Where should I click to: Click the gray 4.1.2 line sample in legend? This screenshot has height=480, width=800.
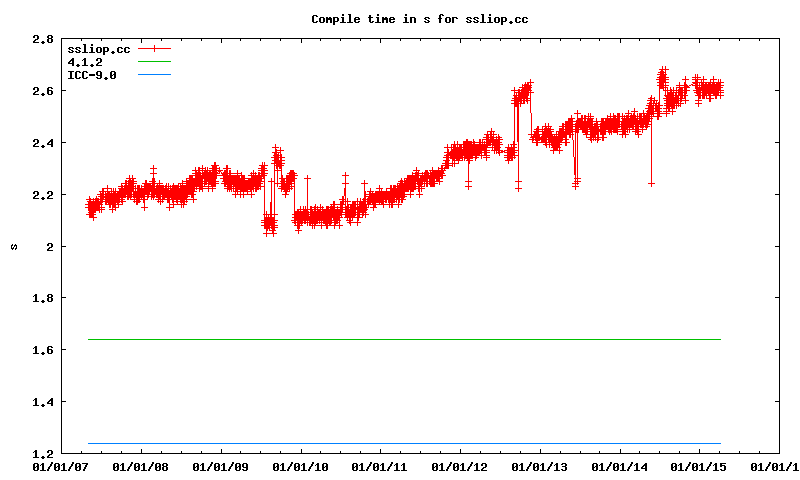pyautogui.click(x=155, y=62)
